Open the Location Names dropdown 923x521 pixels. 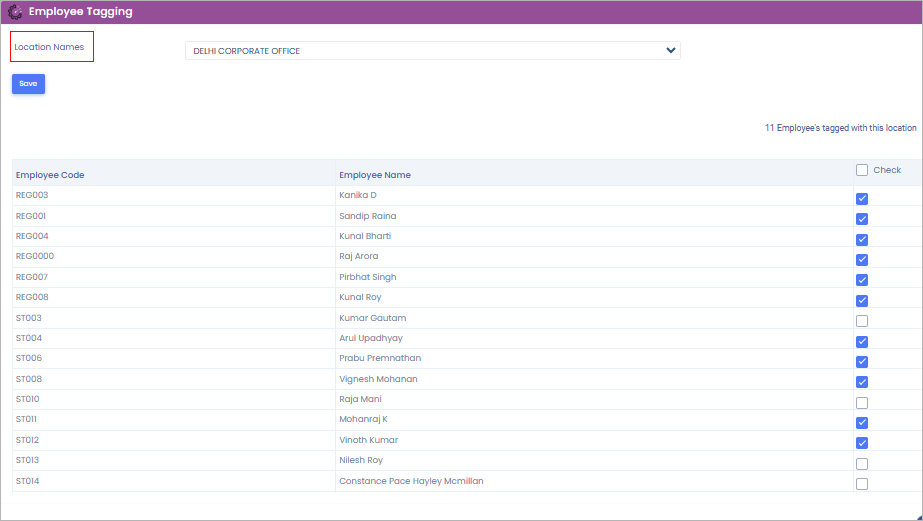pyautogui.click(x=431, y=51)
